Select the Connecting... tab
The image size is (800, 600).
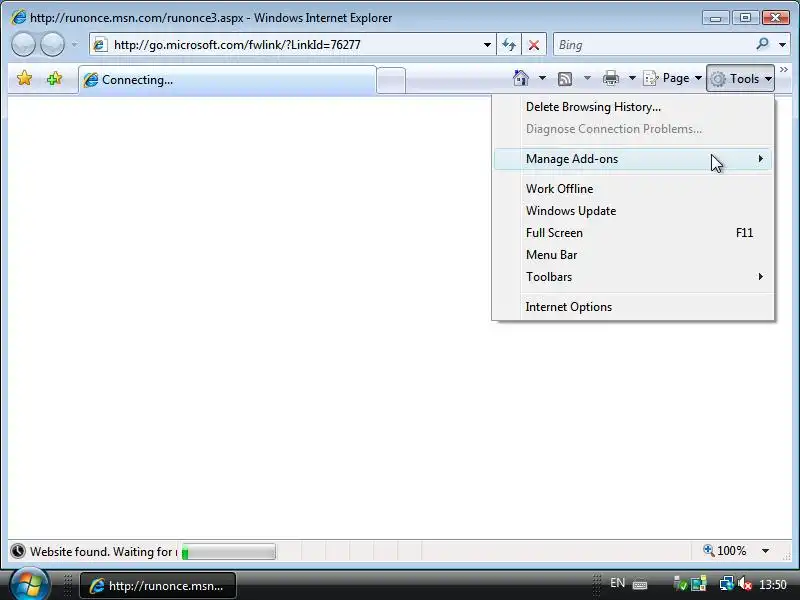pyautogui.click(x=227, y=80)
